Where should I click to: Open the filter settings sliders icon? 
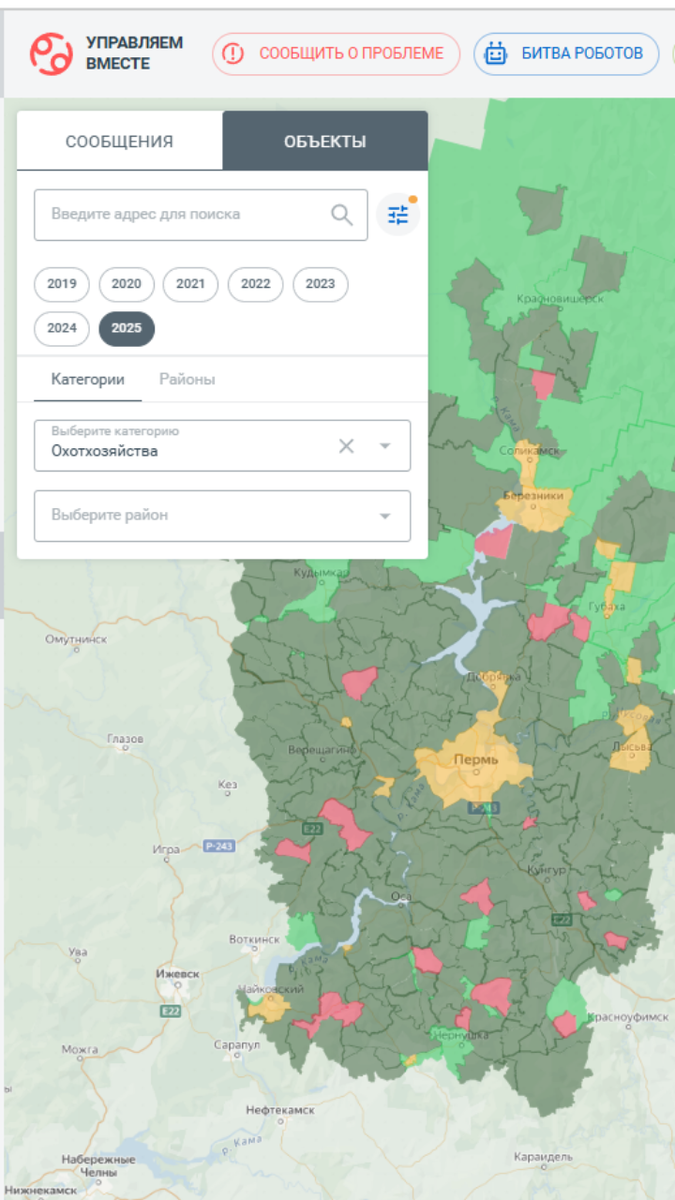pyautogui.click(x=398, y=215)
